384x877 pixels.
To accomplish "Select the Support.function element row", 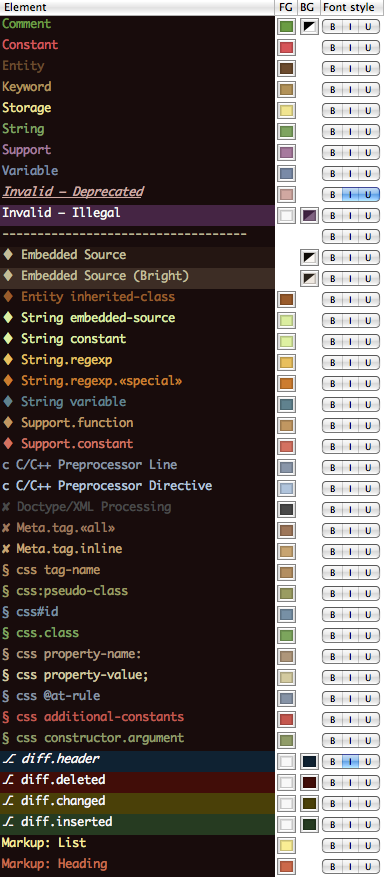I will point(138,423).
